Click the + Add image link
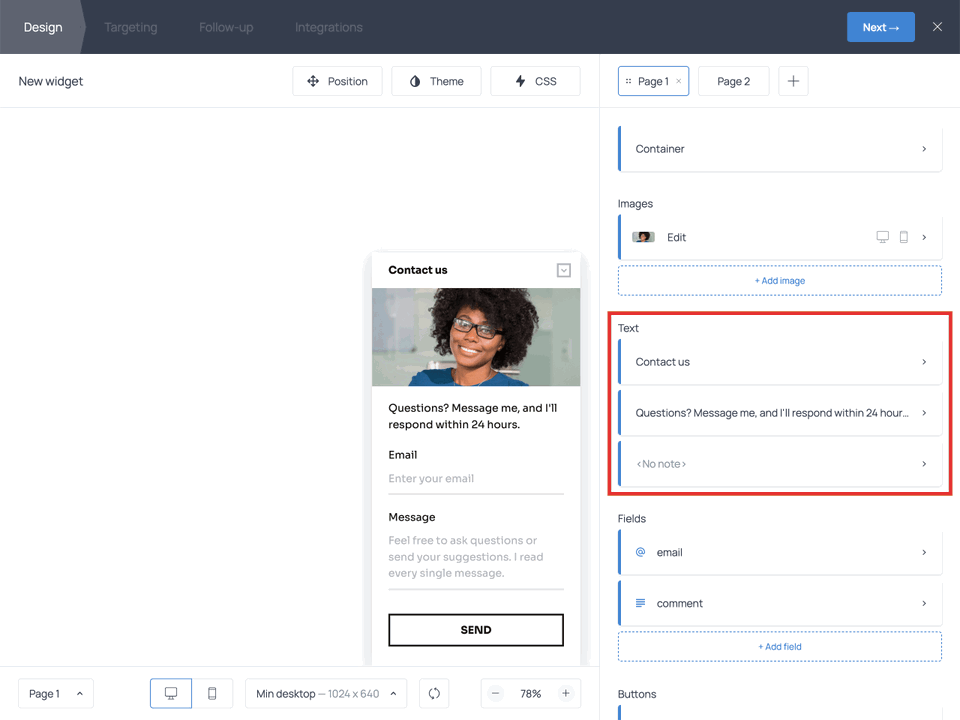The image size is (960, 720). (780, 280)
